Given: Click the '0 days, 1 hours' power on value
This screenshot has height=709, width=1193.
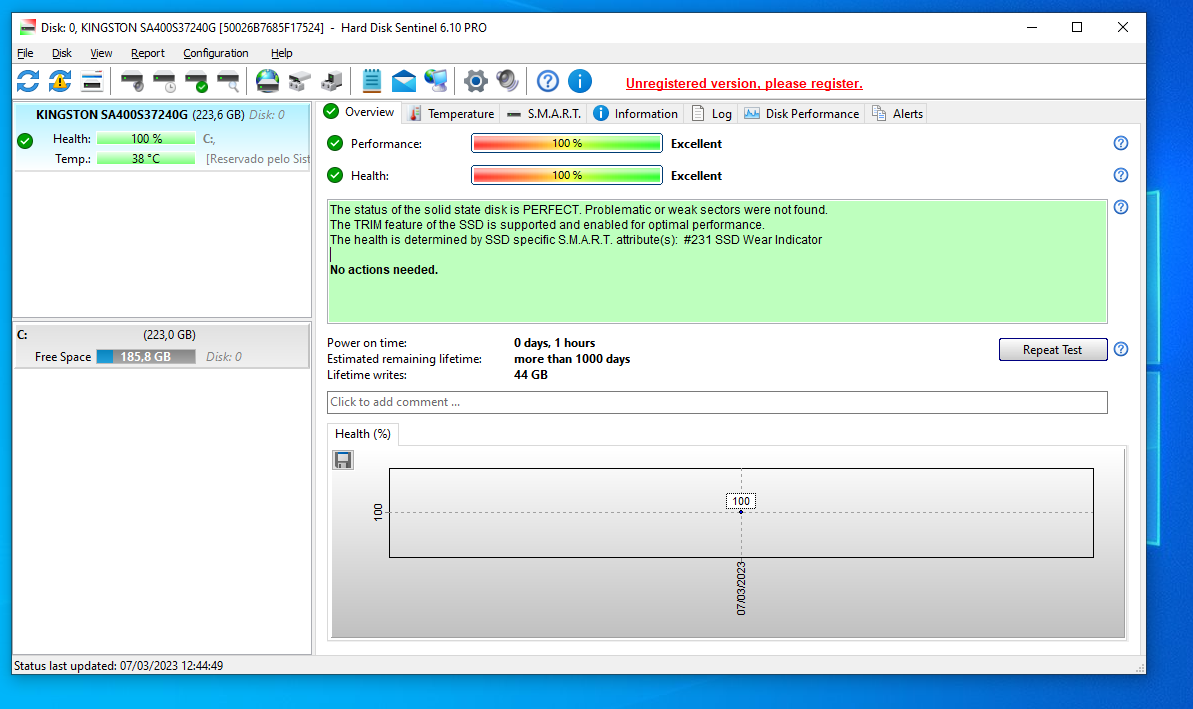Looking at the screenshot, I should point(555,343).
